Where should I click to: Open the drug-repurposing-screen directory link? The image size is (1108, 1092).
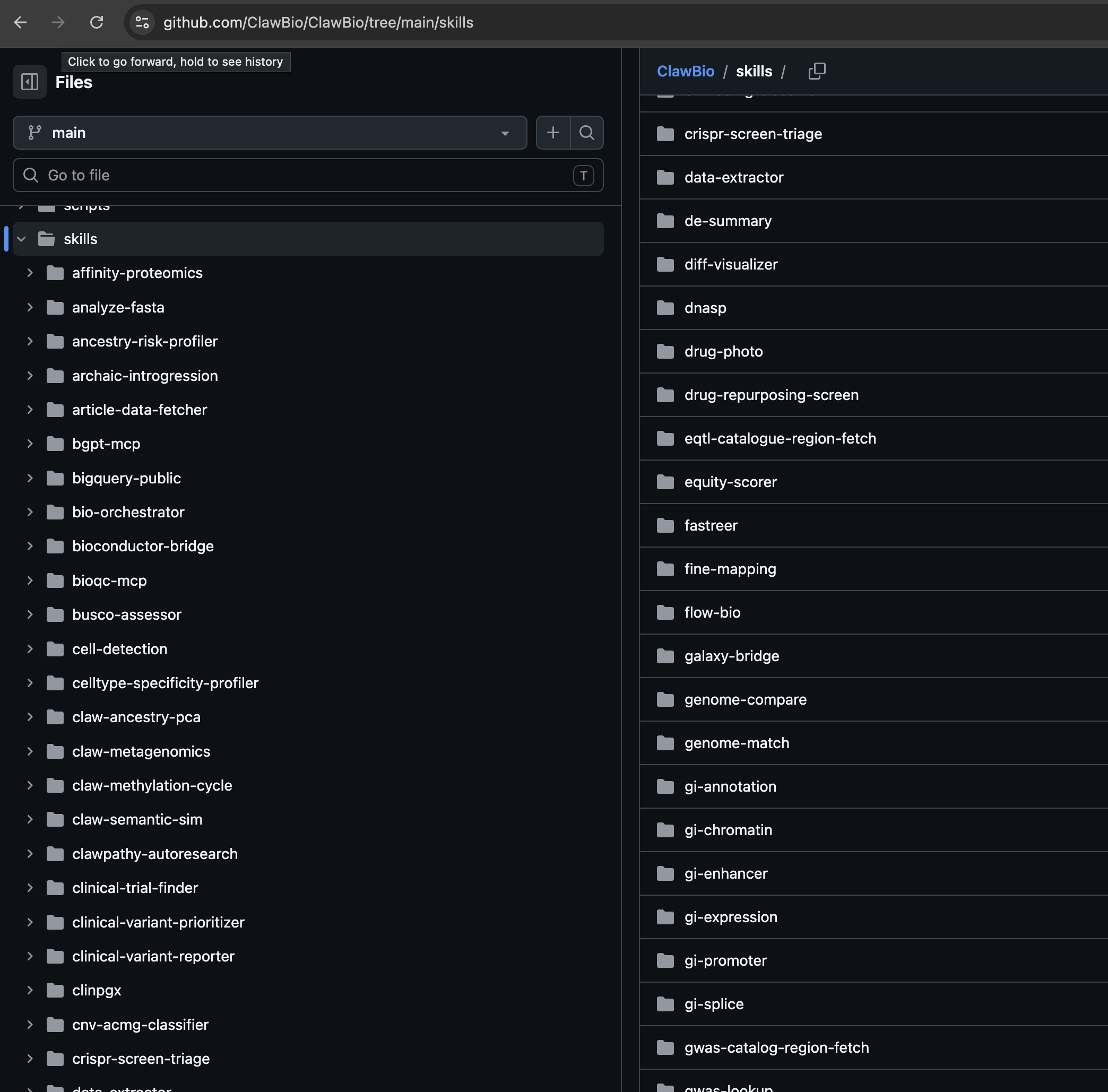click(772, 395)
